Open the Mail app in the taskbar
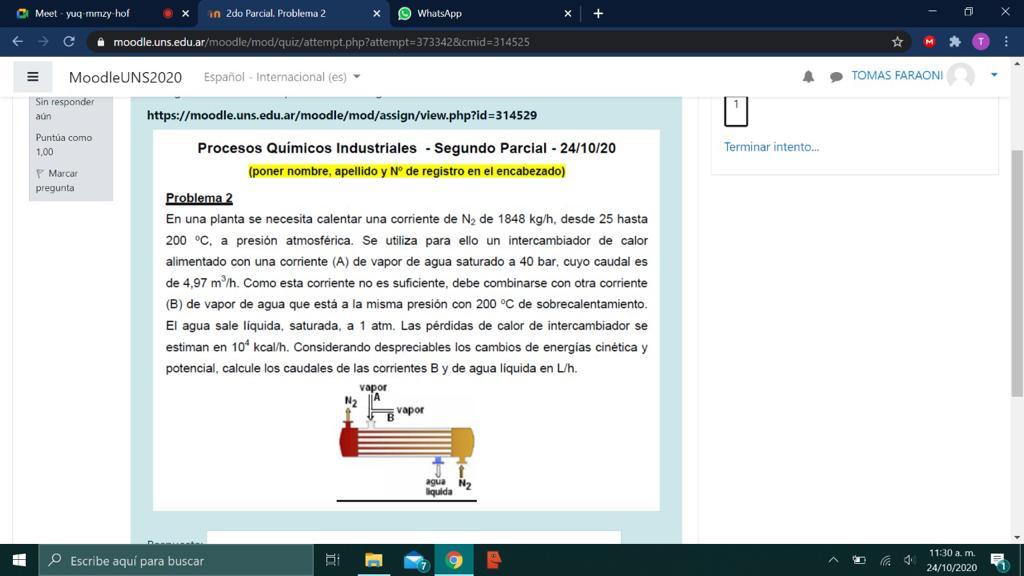Viewport: 1024px width, 576px height. pos(414,560)
